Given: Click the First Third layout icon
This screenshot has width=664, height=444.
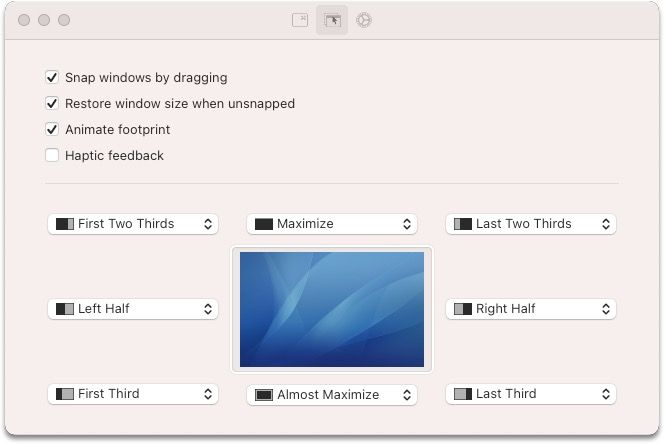Looking at the screenshot, I should tap(65, 394).
